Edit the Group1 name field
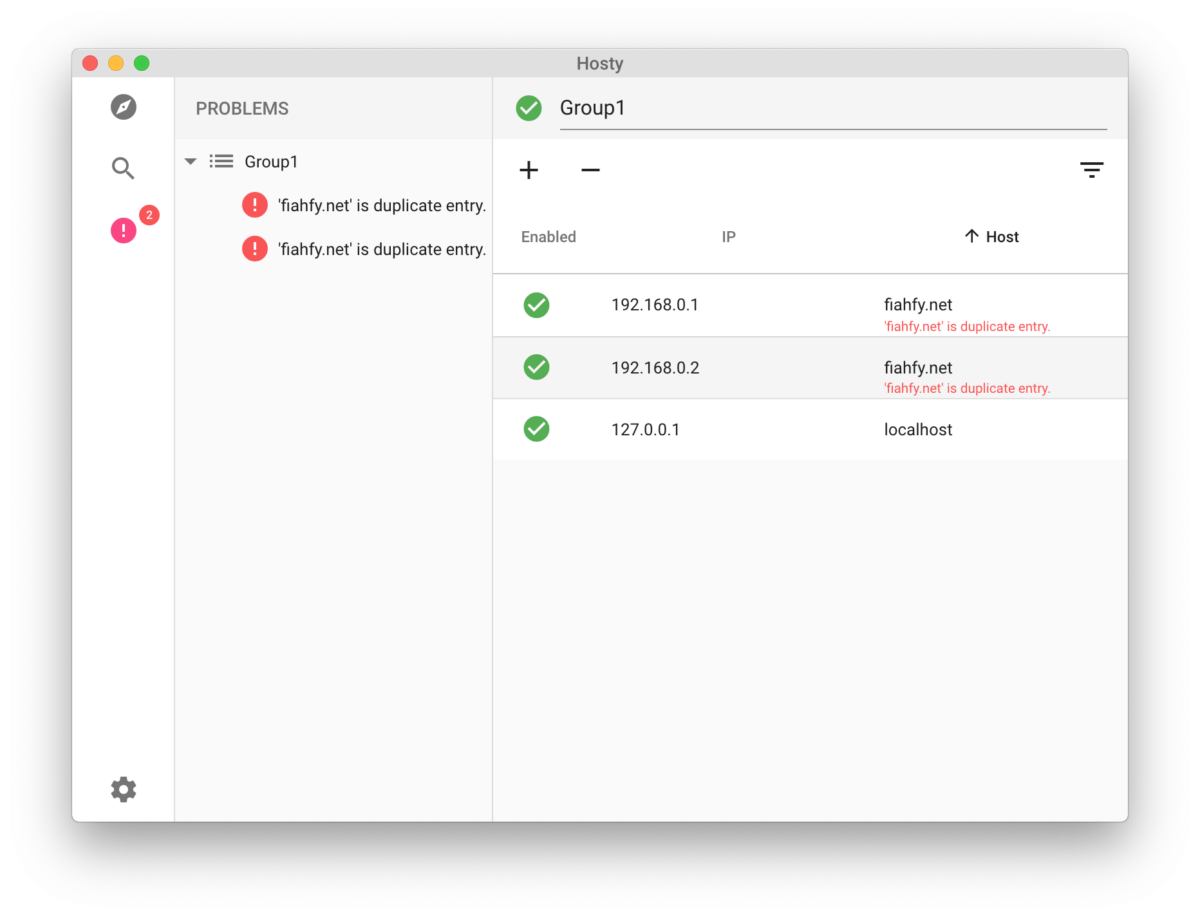The width and height of the screenshot is (1200, 917). [x=833, y=108]
